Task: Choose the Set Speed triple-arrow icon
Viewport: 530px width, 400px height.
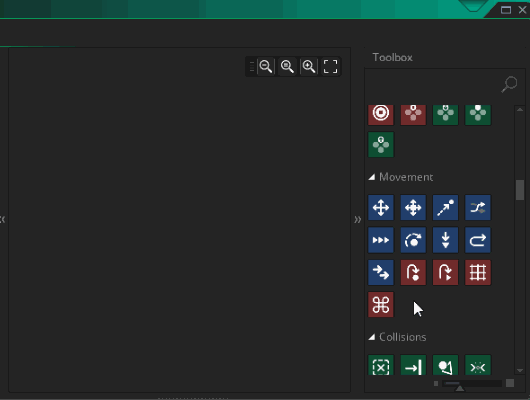Action: pos(381,240)
